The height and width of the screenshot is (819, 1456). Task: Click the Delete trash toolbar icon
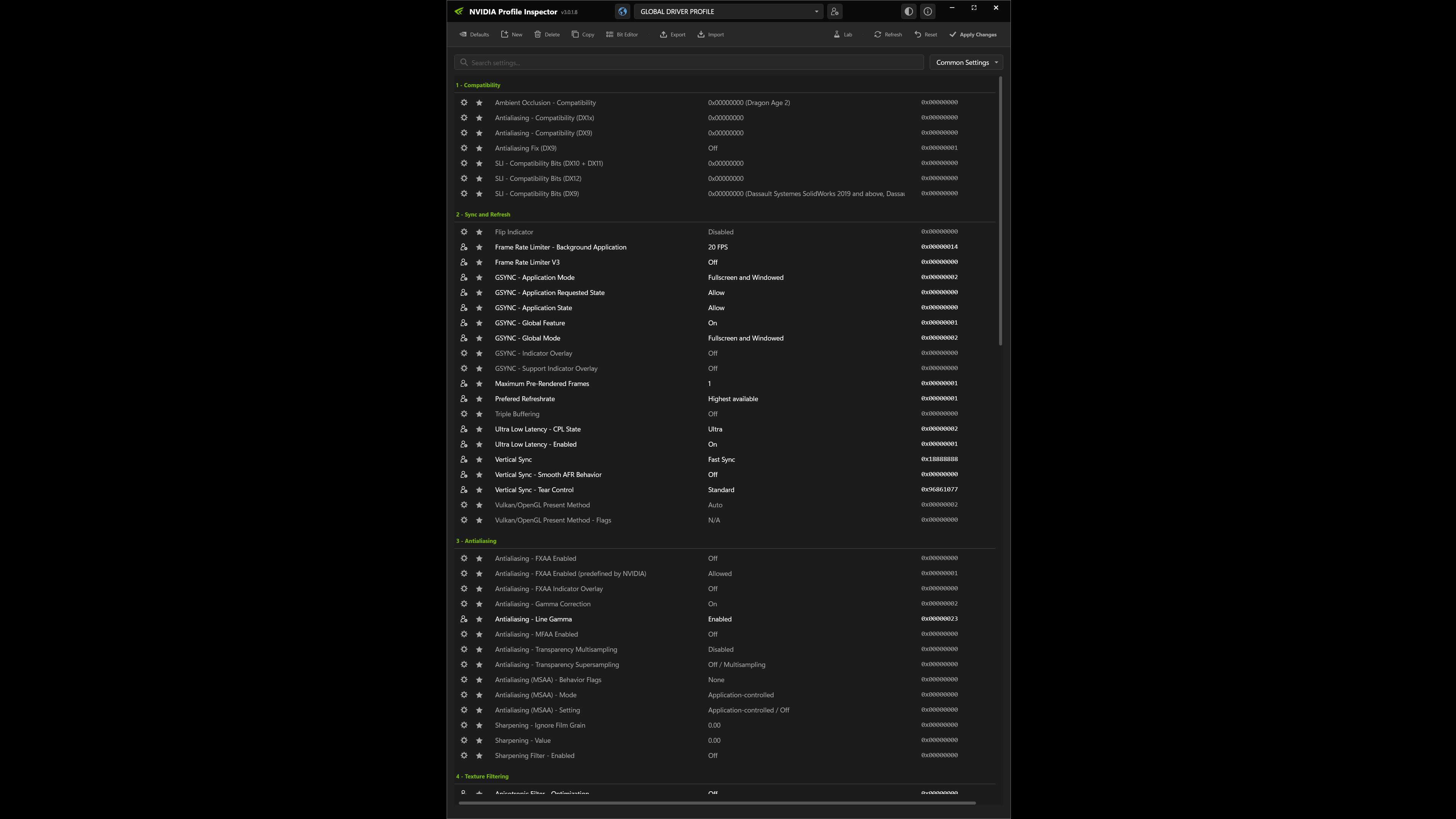(546, 35)
